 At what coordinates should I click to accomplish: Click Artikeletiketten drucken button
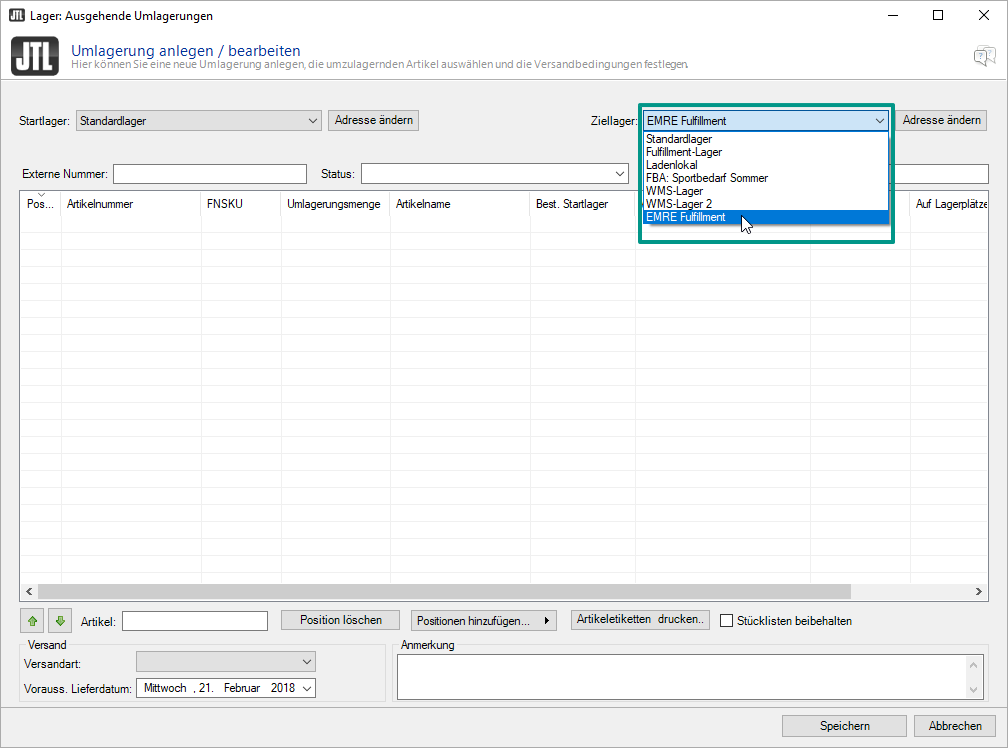[x=640, y=620]
